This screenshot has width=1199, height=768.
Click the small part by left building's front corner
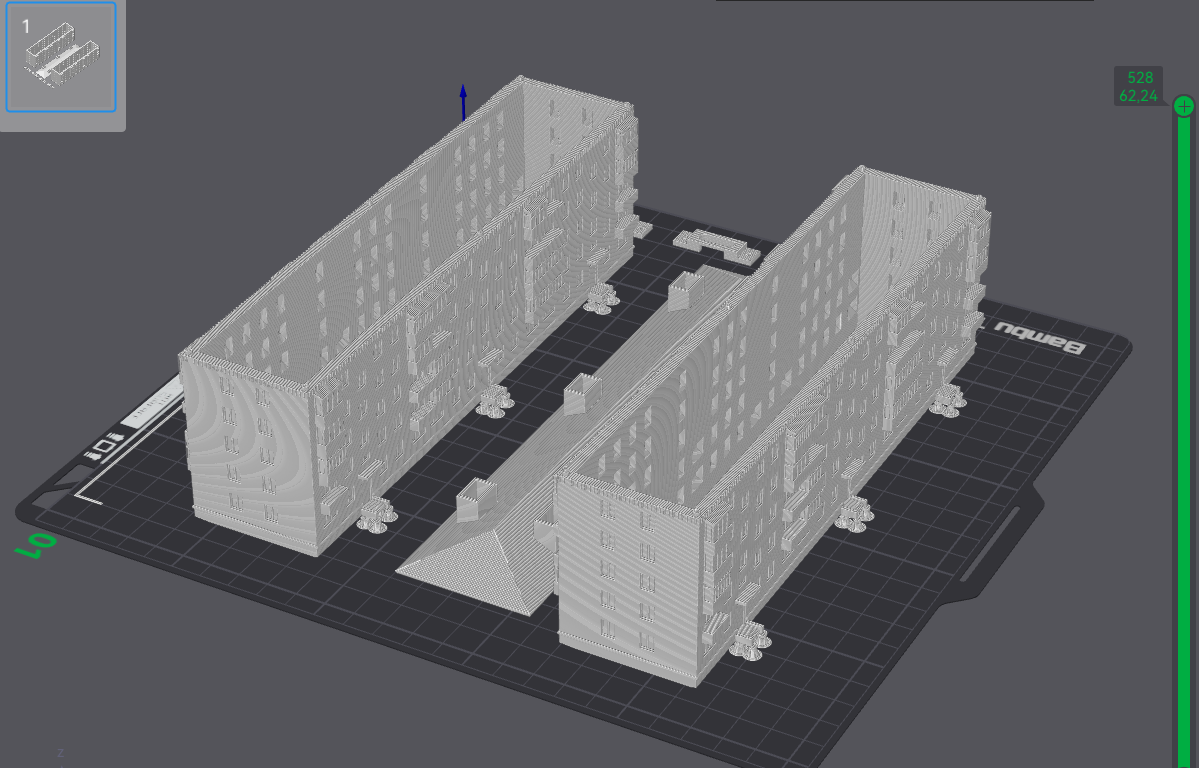[x=376, y=515]
